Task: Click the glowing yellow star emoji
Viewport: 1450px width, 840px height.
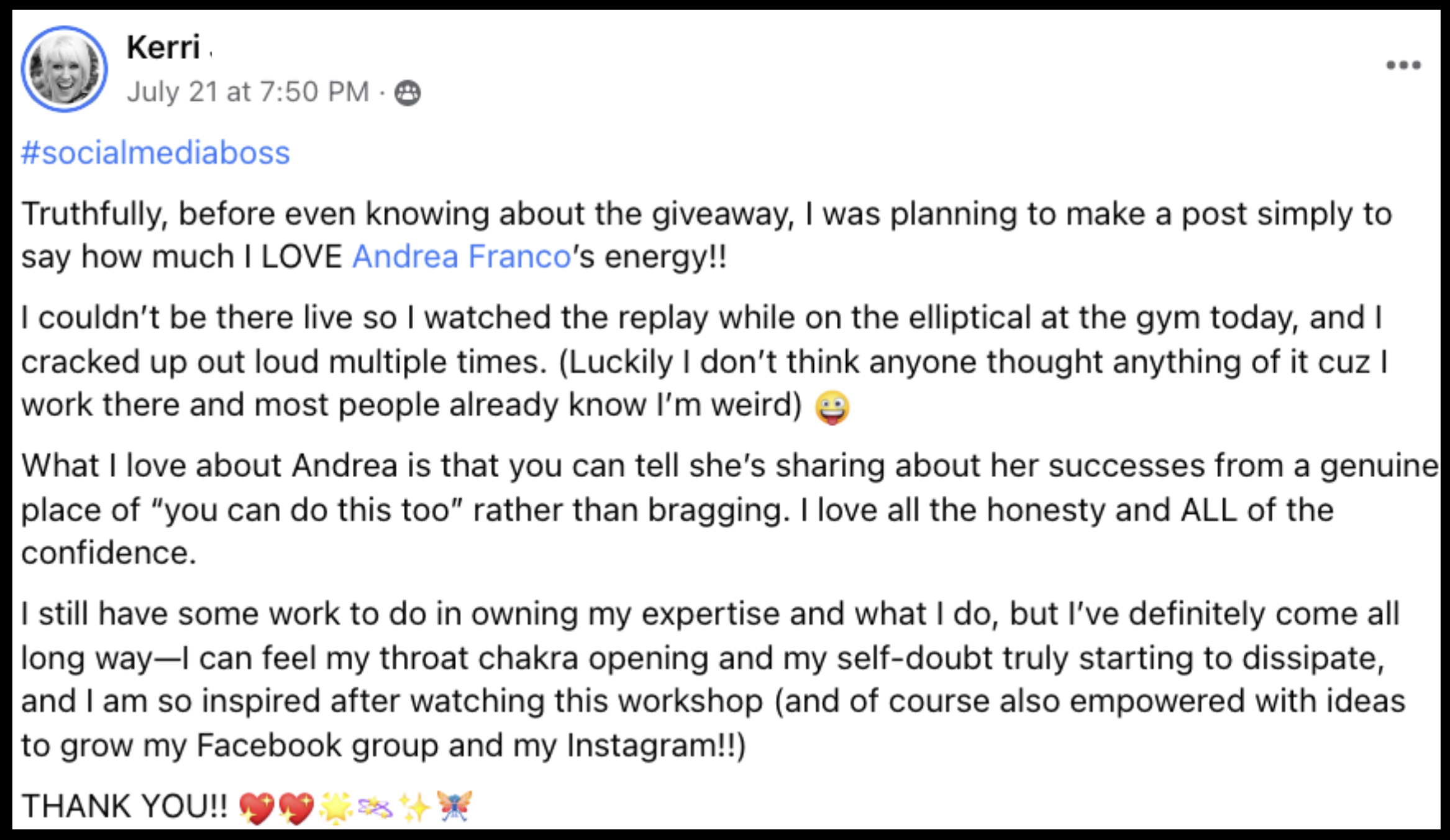Action: pos(335,808)
